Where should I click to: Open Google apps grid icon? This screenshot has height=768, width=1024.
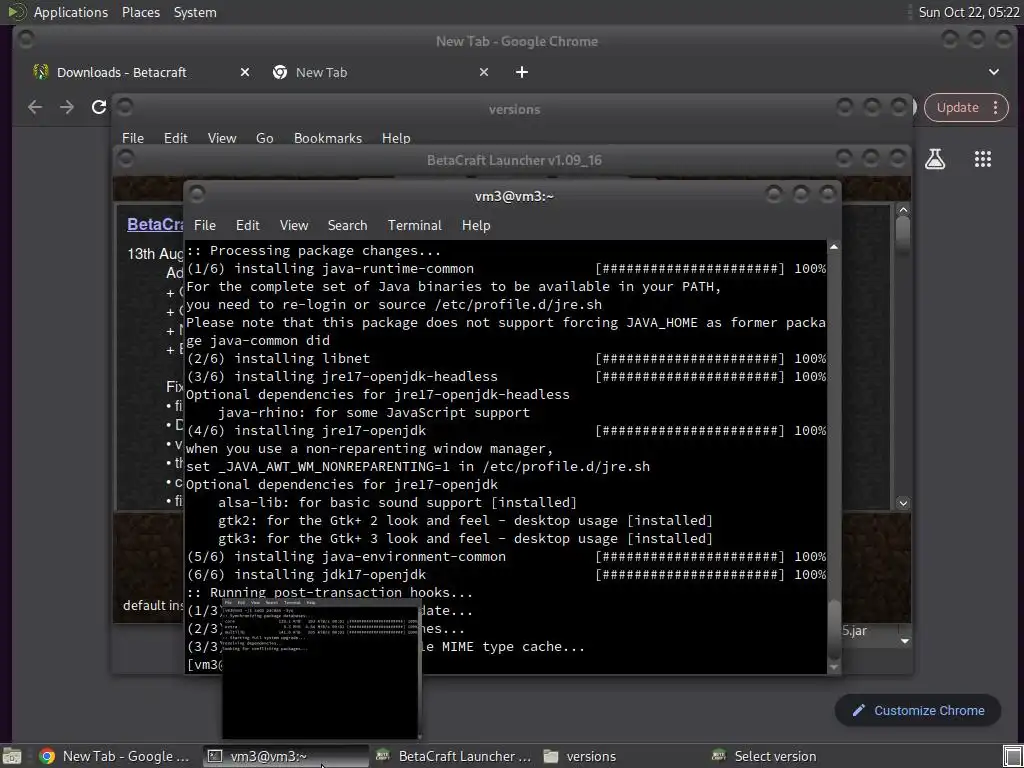982,159
